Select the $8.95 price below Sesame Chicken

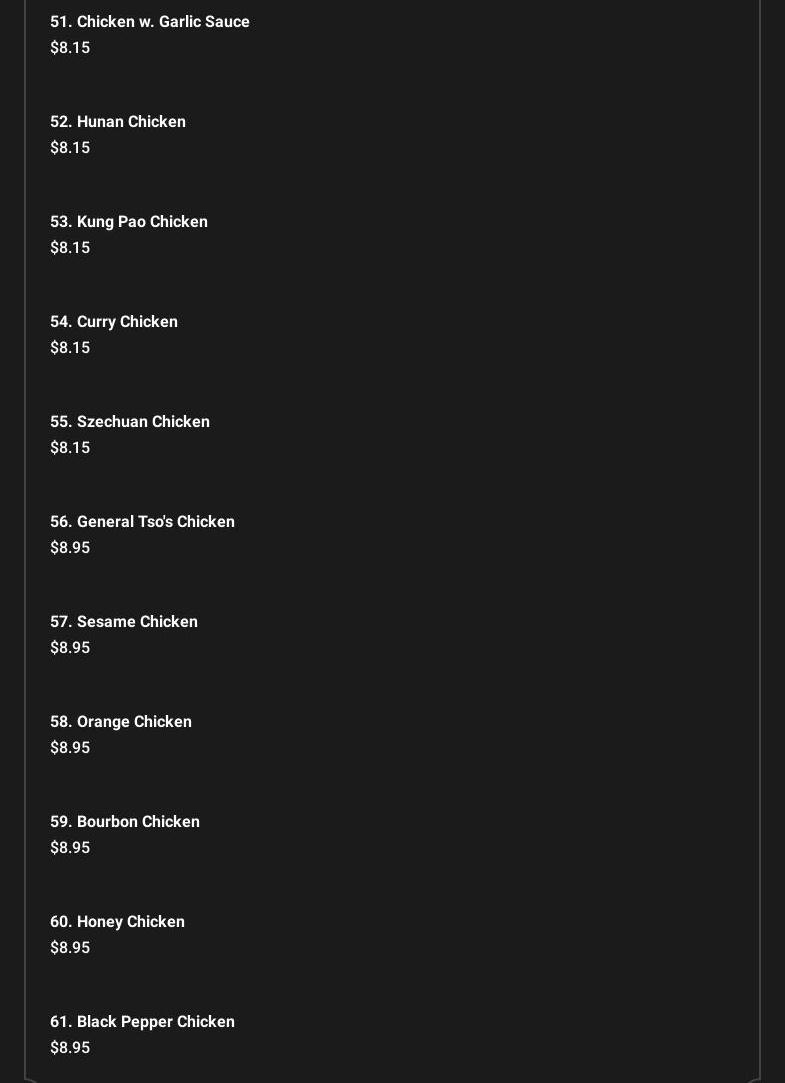pyautogui.click(x=70, y=648)
